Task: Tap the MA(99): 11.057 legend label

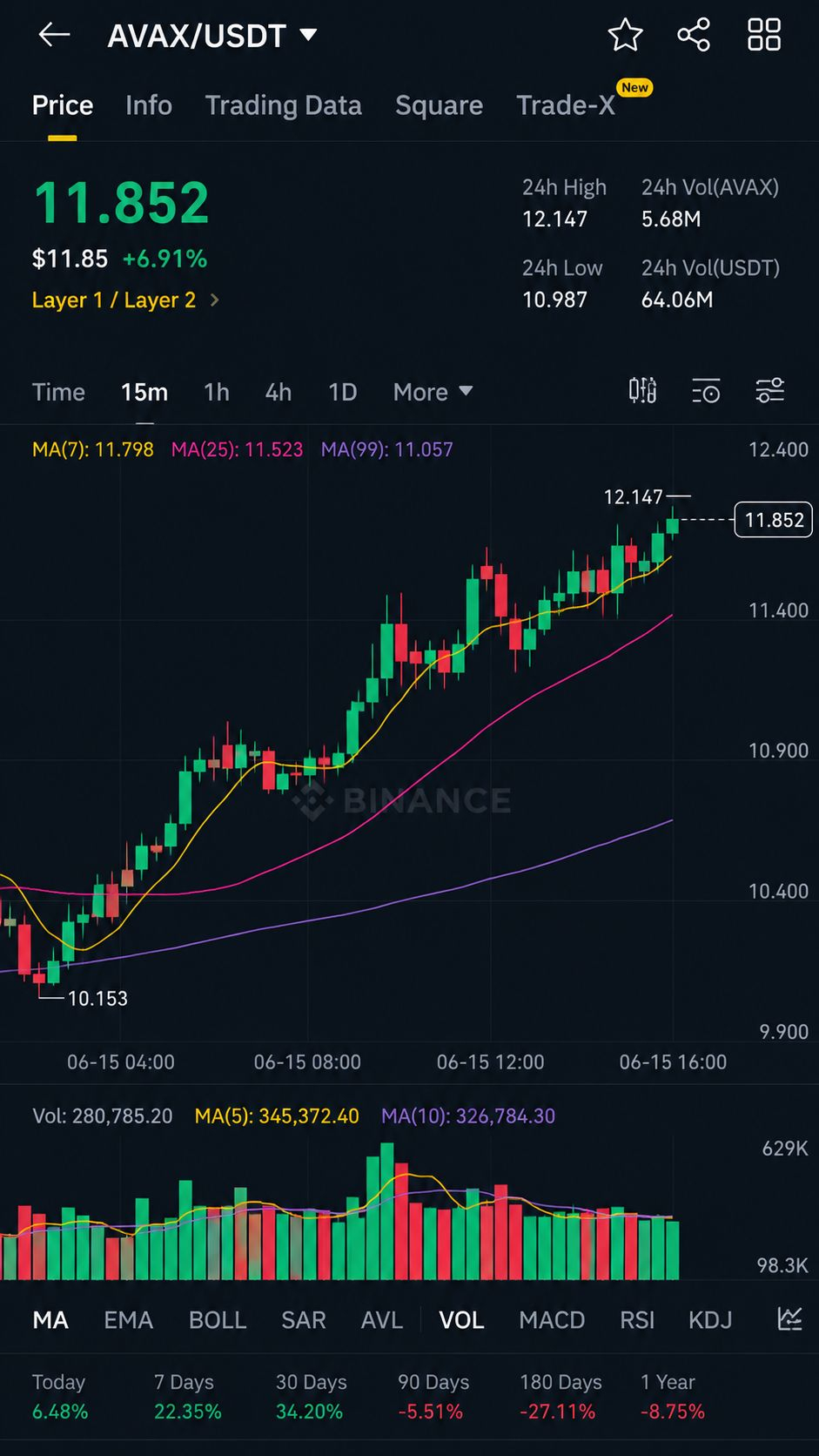Action: 387,449
